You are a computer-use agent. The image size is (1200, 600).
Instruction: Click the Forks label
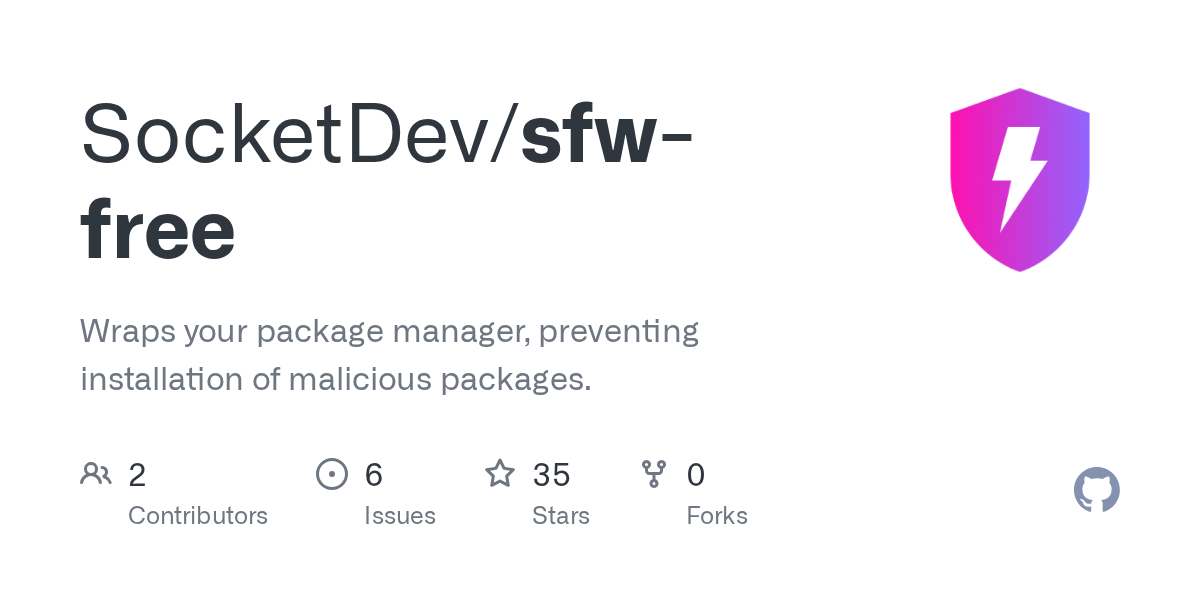coord(717,516)
